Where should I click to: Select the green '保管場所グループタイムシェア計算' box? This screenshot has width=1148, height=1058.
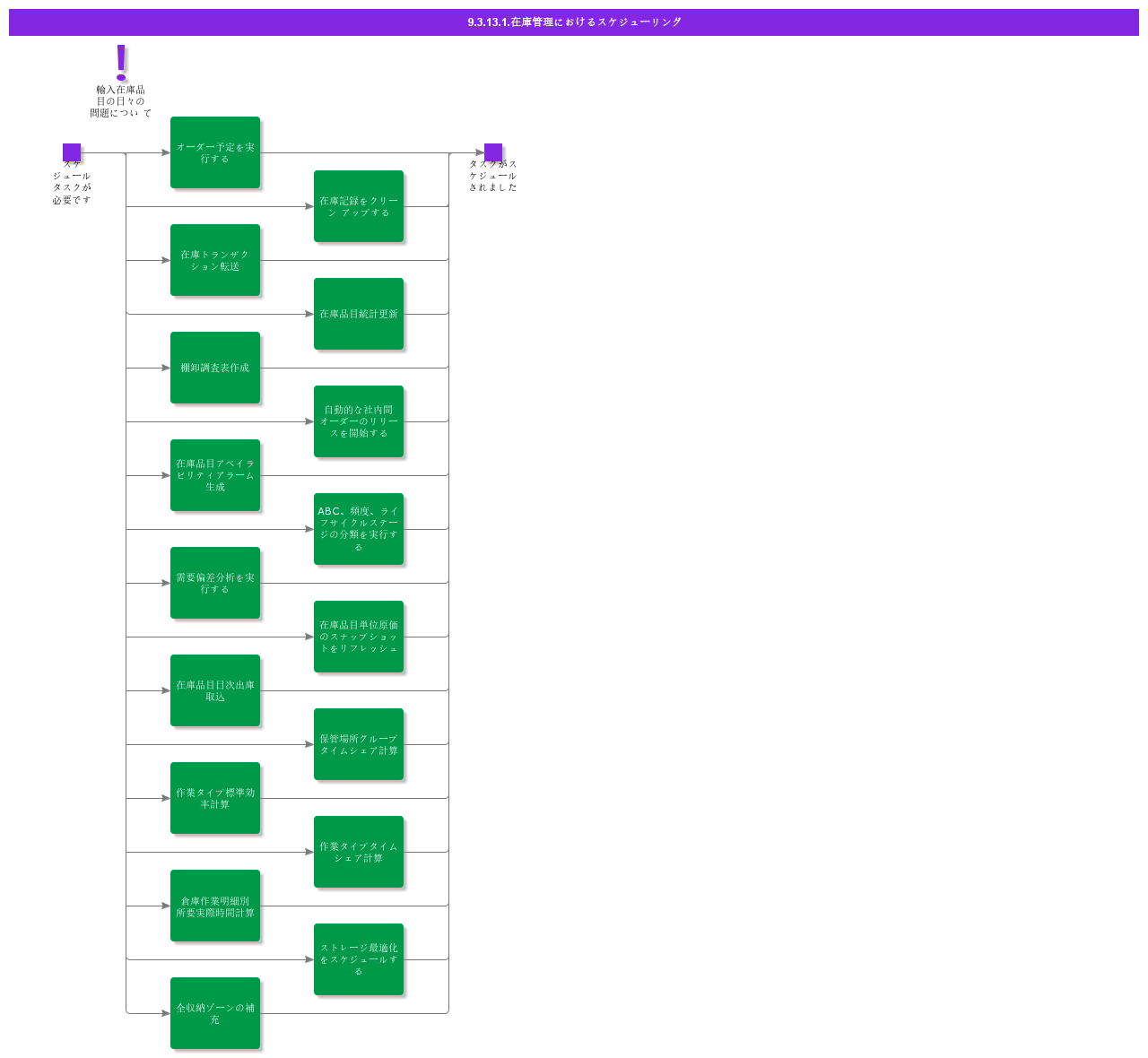(x=359, y=743)
